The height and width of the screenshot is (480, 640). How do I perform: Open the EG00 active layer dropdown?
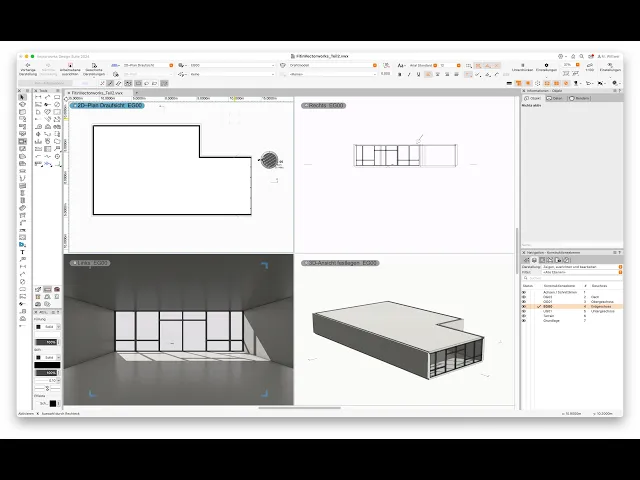coord(232,65)
